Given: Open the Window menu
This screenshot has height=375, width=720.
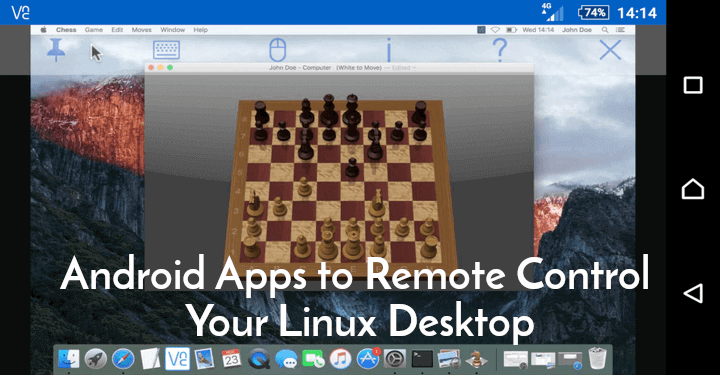Looking at the screenshot, I should [x=173, y=30].
